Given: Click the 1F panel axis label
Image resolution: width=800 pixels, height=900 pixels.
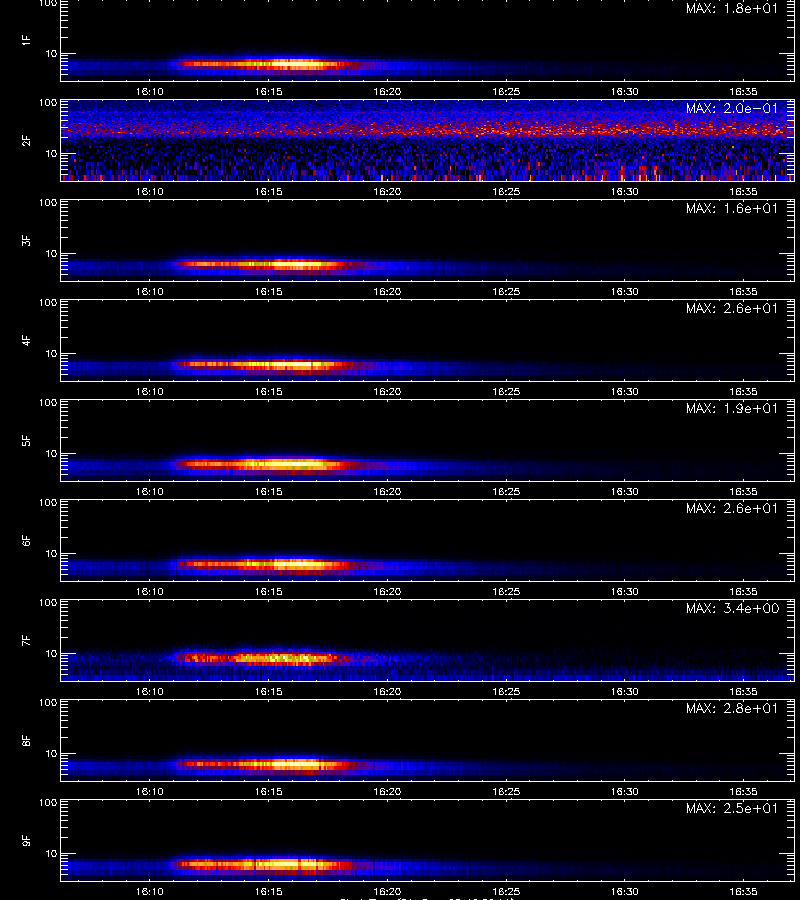Looking at the screenshot, I should click(26, 40).
